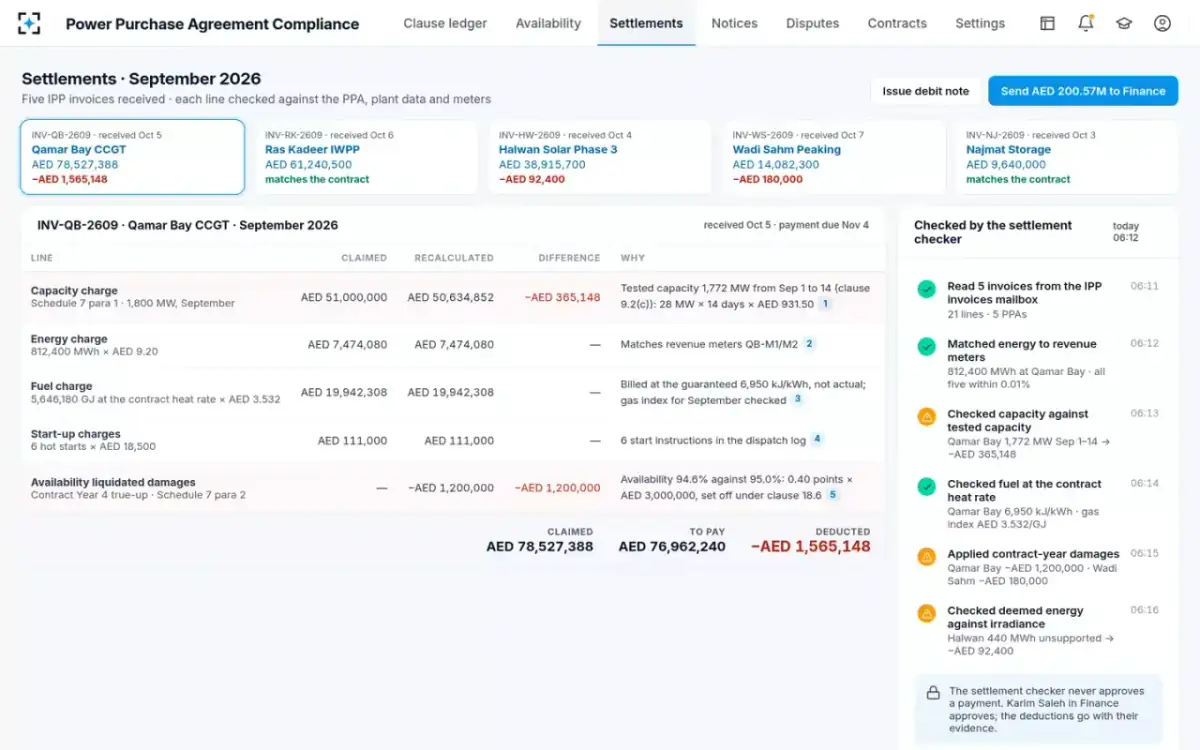
Task: Click the To Pay total AED 76,962,240
Action: [672, 547]
